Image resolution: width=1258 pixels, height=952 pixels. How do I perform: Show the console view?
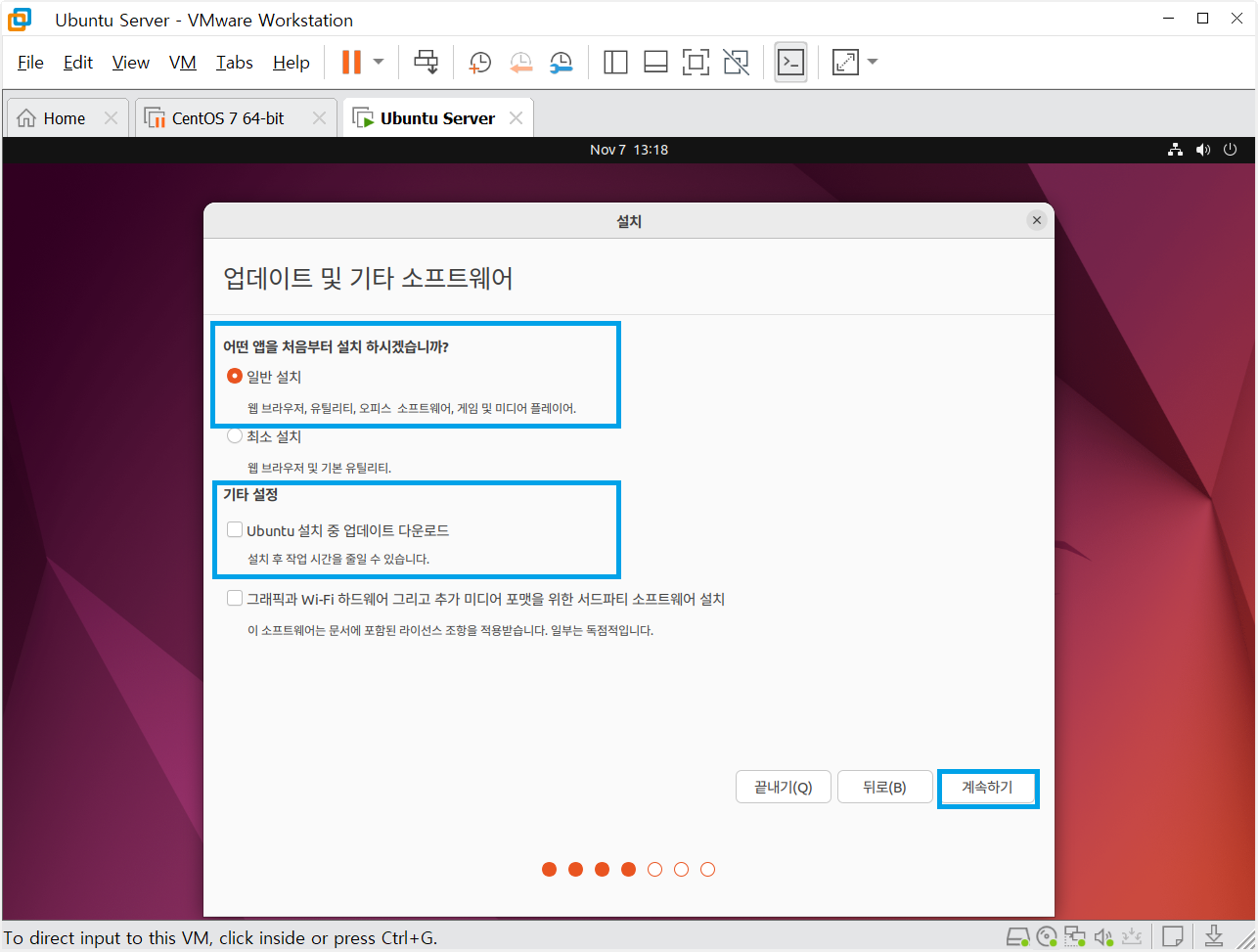click(x=790, y=63)
